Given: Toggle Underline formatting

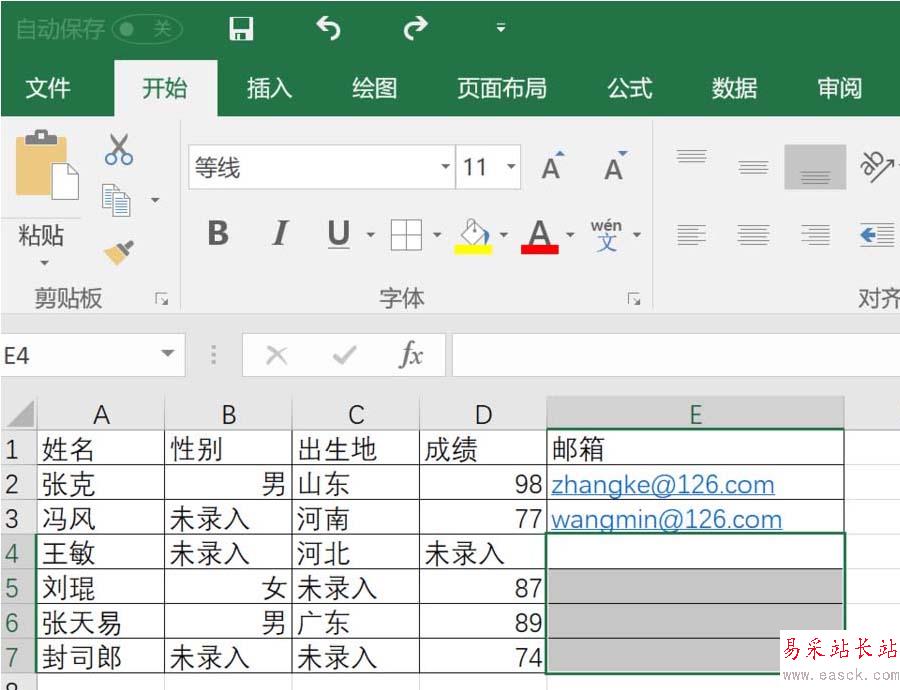Looking at the screenshot, I should coord(339,234).
